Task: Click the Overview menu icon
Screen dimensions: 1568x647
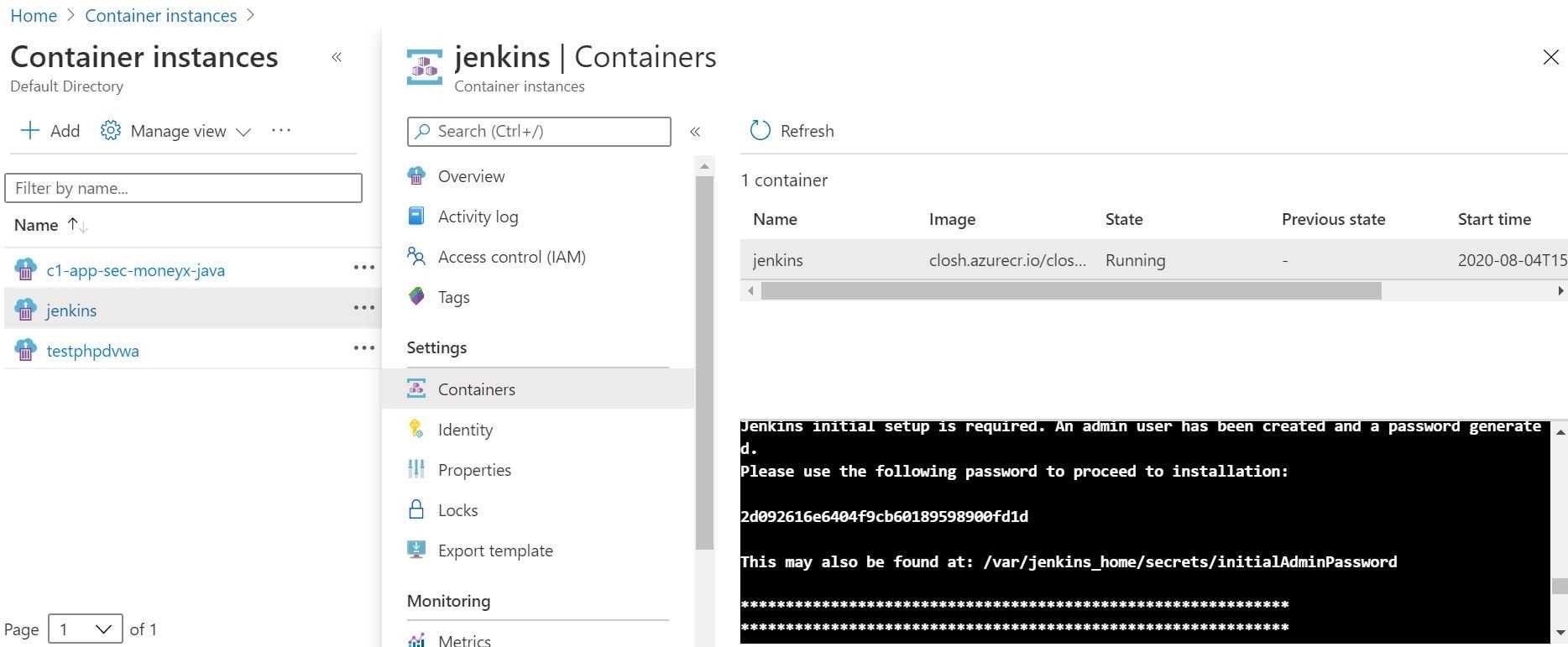Action: [416, 175]
